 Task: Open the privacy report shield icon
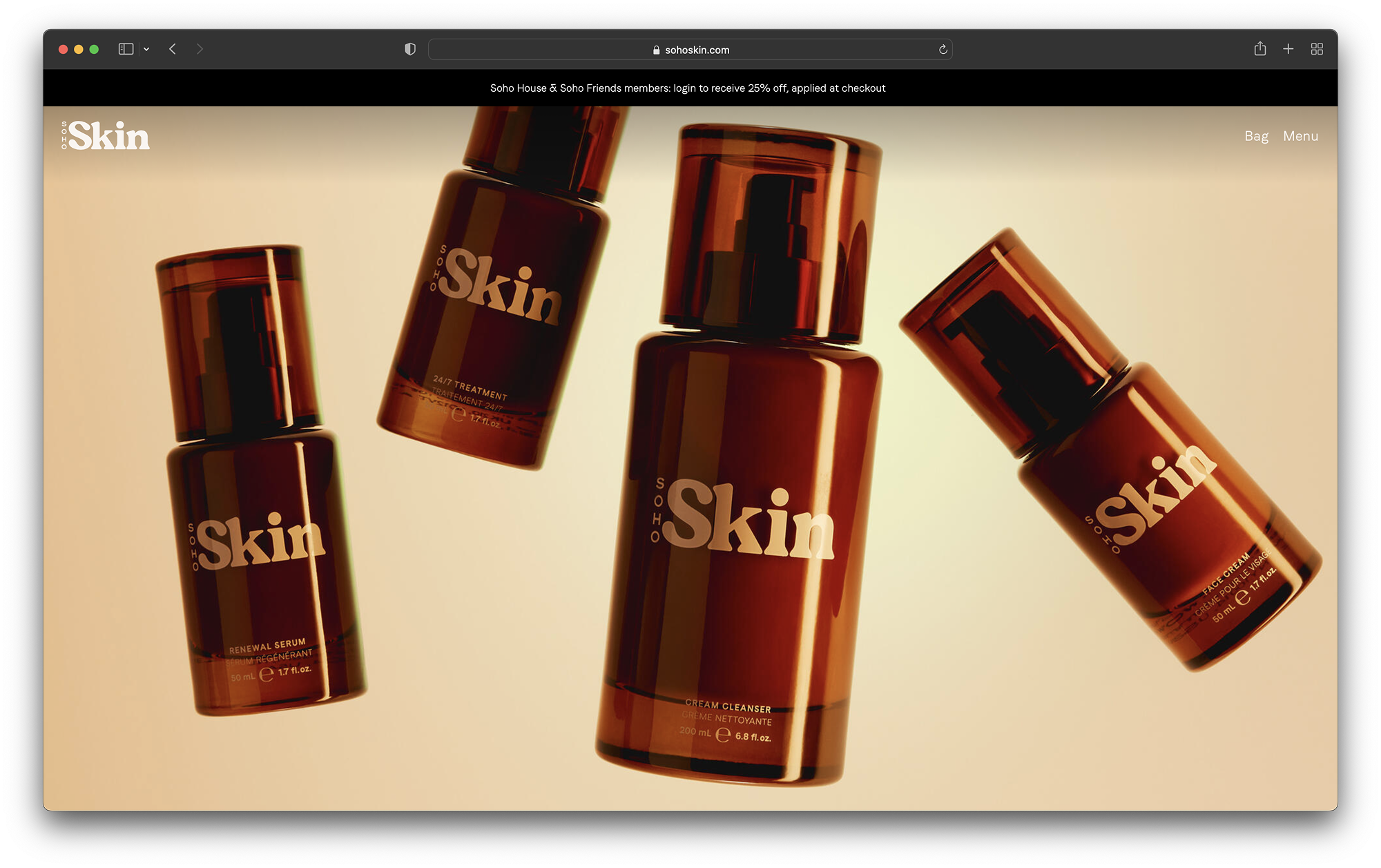[410, 49]
